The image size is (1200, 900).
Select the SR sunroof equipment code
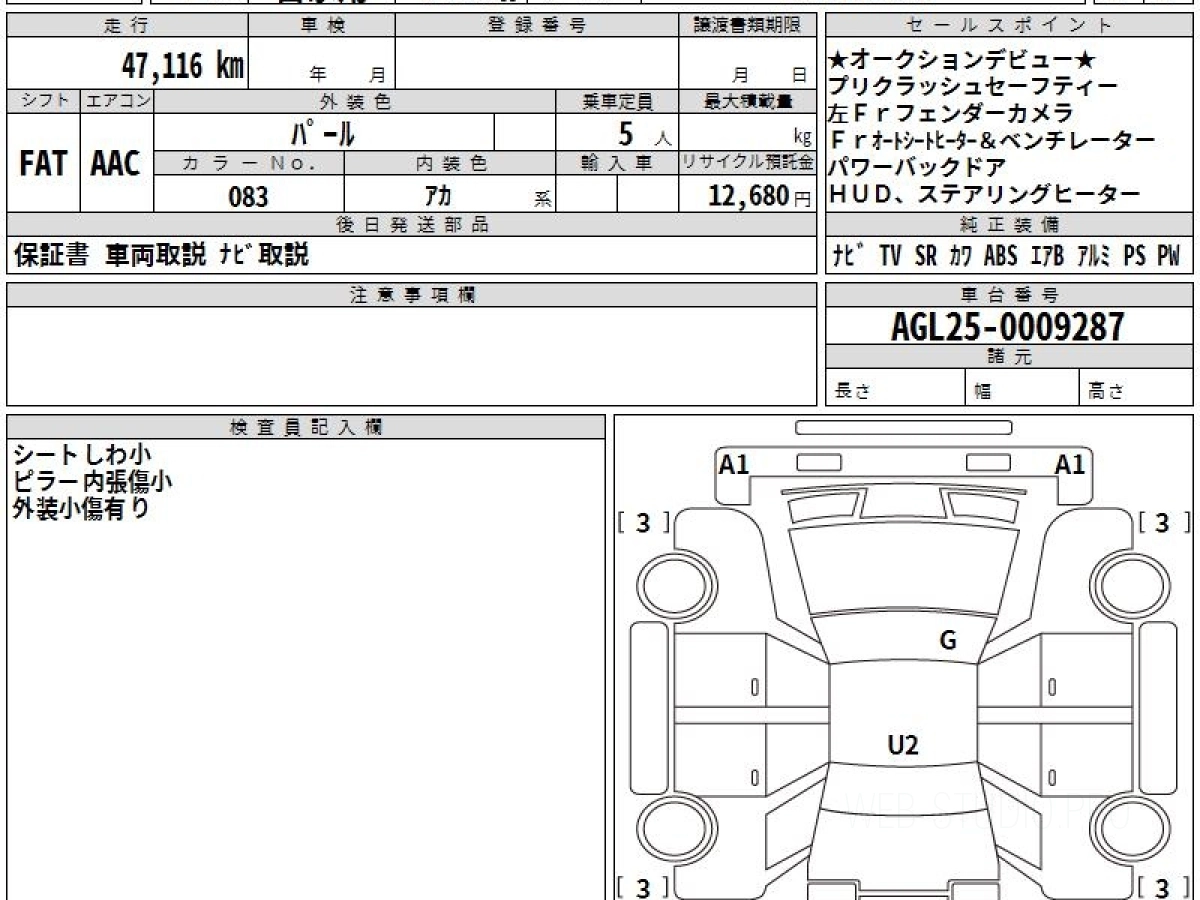click(x=926, y=256)
